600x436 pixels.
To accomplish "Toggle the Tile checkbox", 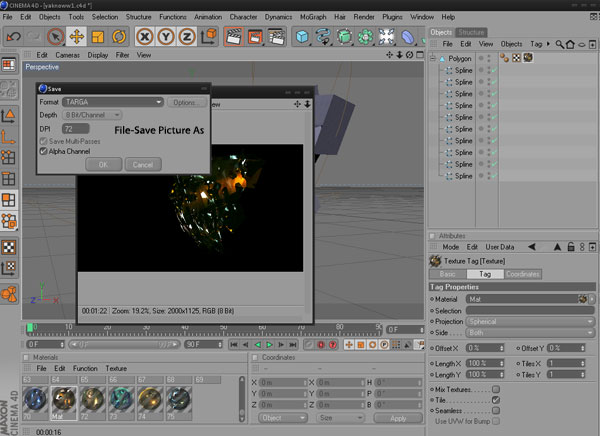I will click(x=496, y=400).
